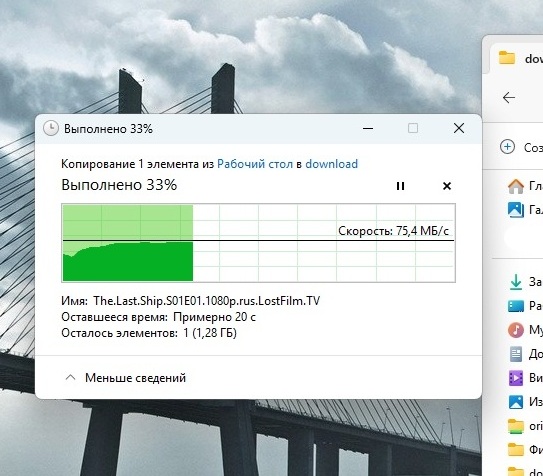Image resolution: width=543 pixels, height=476 pixels.
Task: Open Music note icon in Explorer sidebar
Action: (516, 330)
